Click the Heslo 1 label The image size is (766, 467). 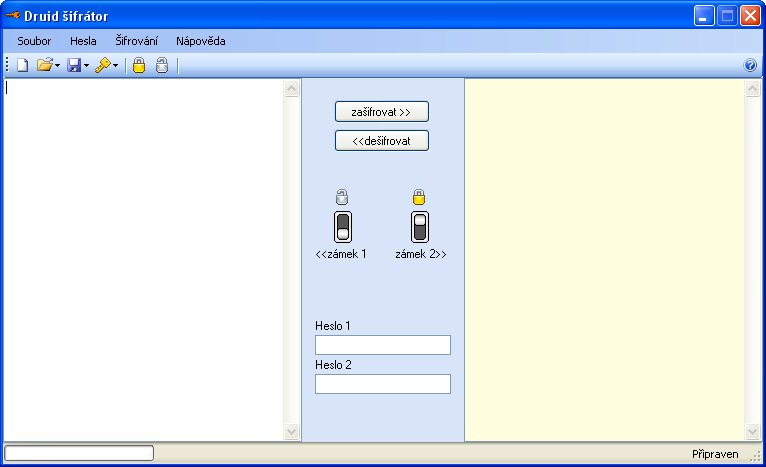point(333,326)
